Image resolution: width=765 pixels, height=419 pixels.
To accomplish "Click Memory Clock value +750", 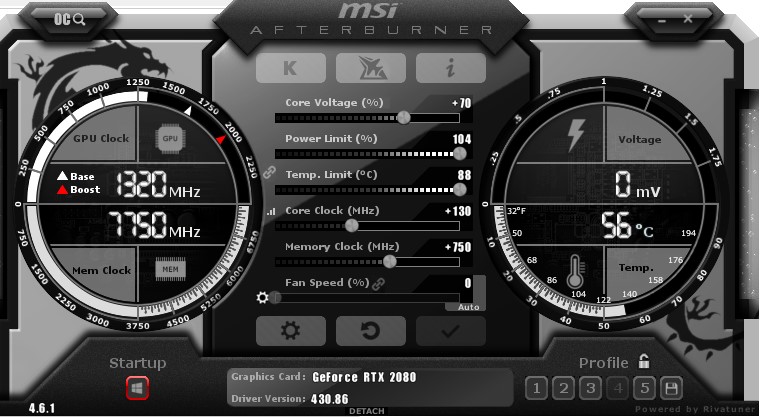I will click(458, 247).
